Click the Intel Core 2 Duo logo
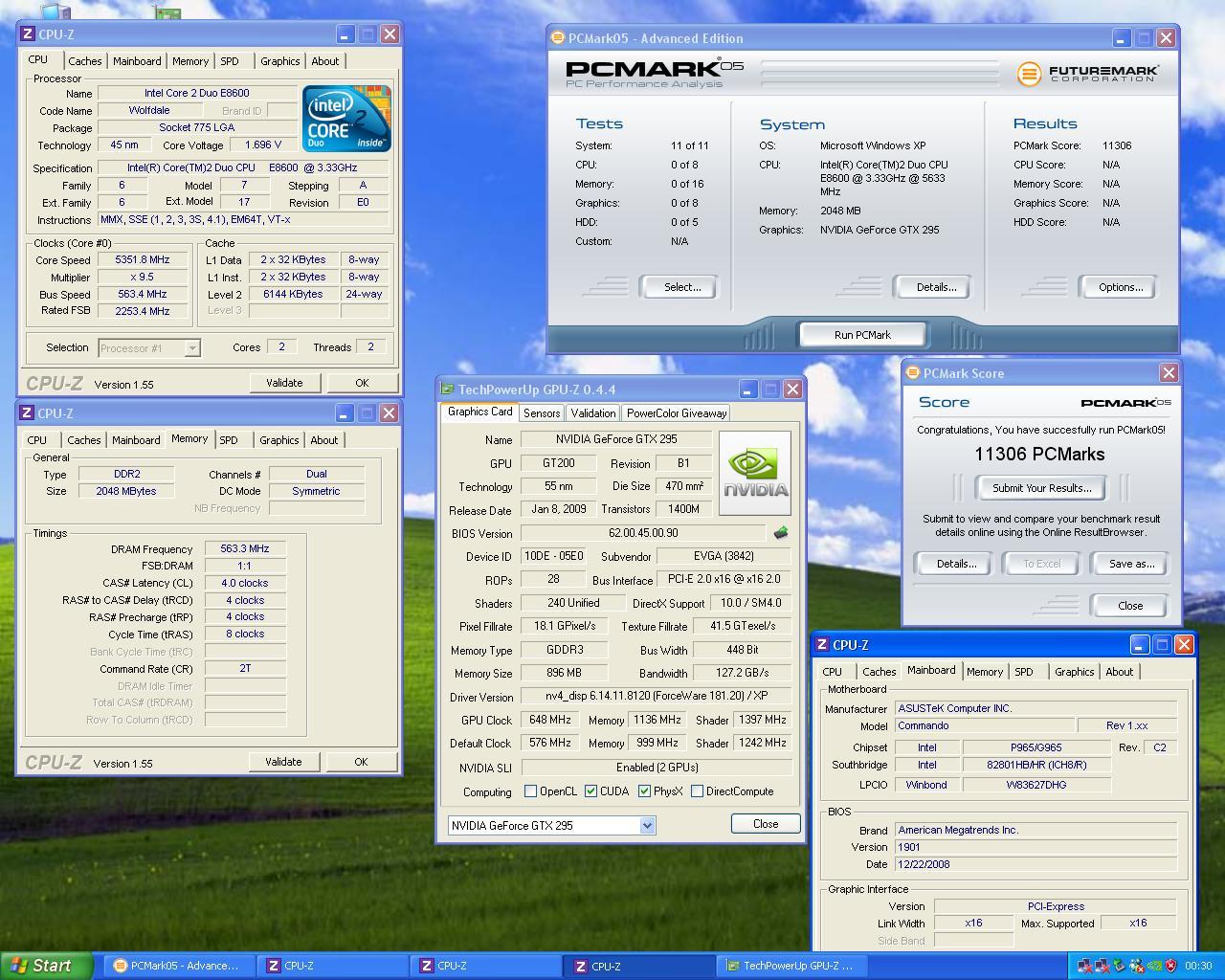Image resolution: width=1225 pixels, height=980 pixels. coord(346,119)
